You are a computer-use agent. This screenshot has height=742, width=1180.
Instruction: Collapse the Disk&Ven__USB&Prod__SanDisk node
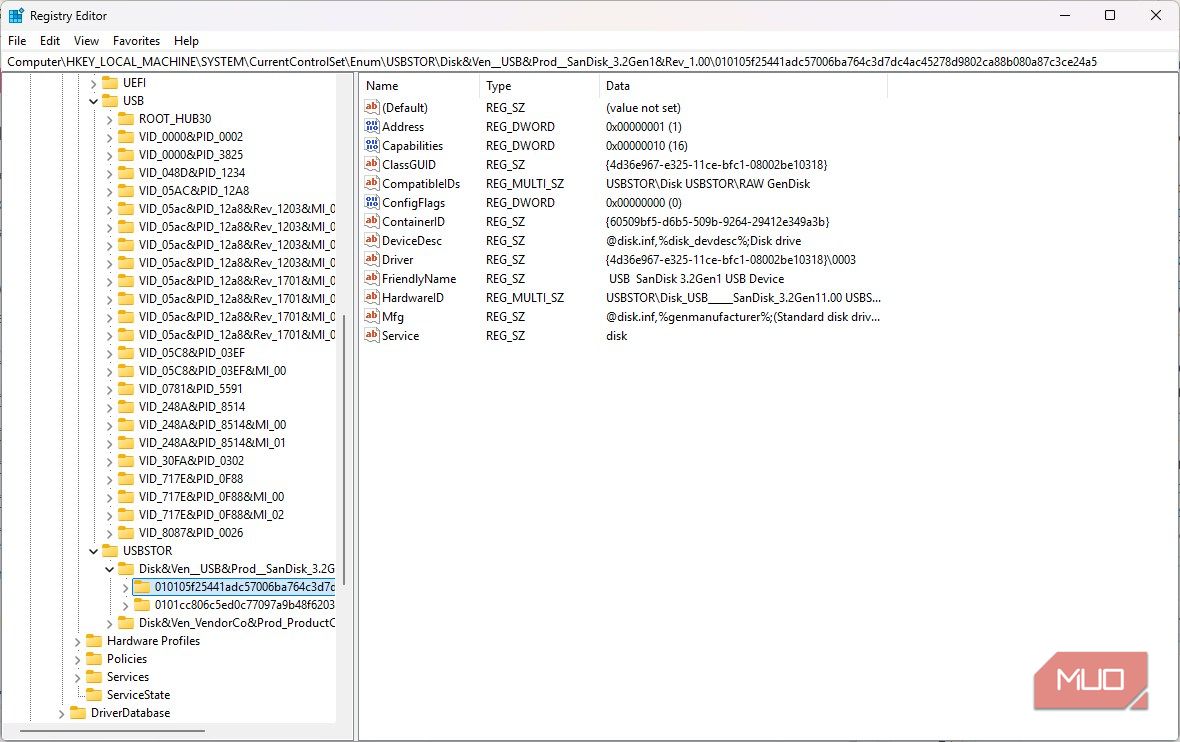(x=109, y=569)
